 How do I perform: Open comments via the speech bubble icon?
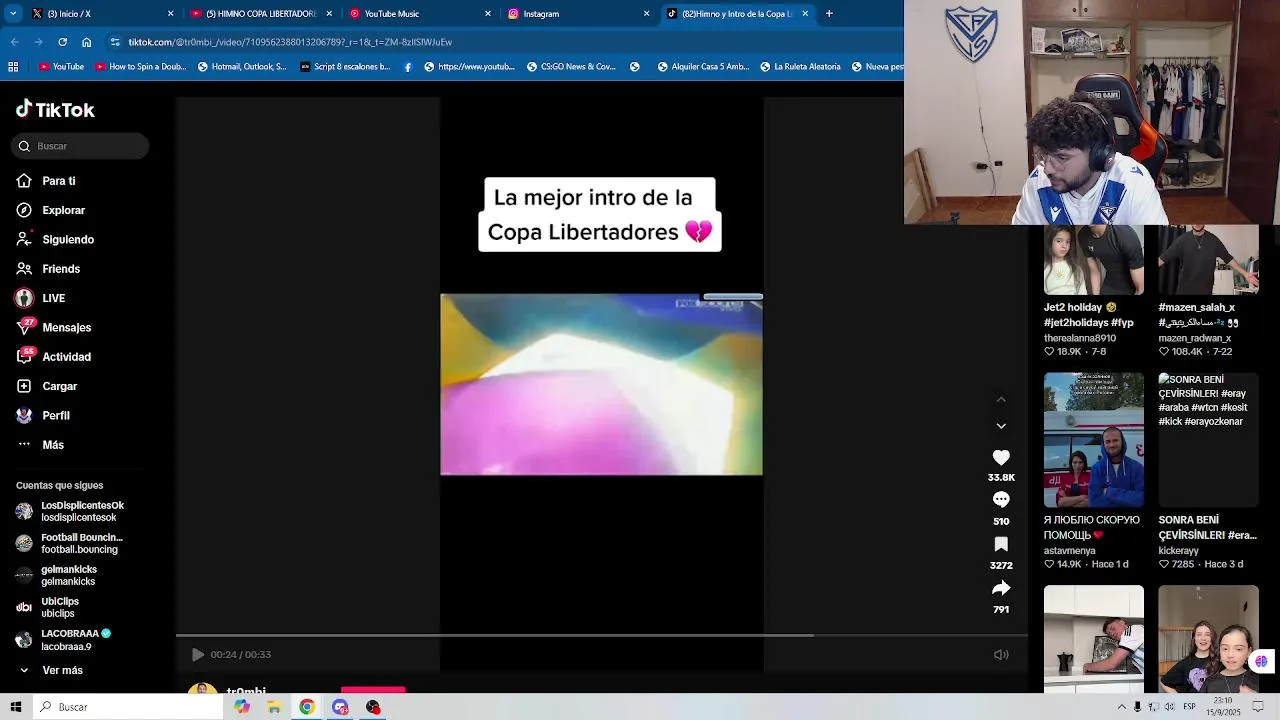(1001, 500)
